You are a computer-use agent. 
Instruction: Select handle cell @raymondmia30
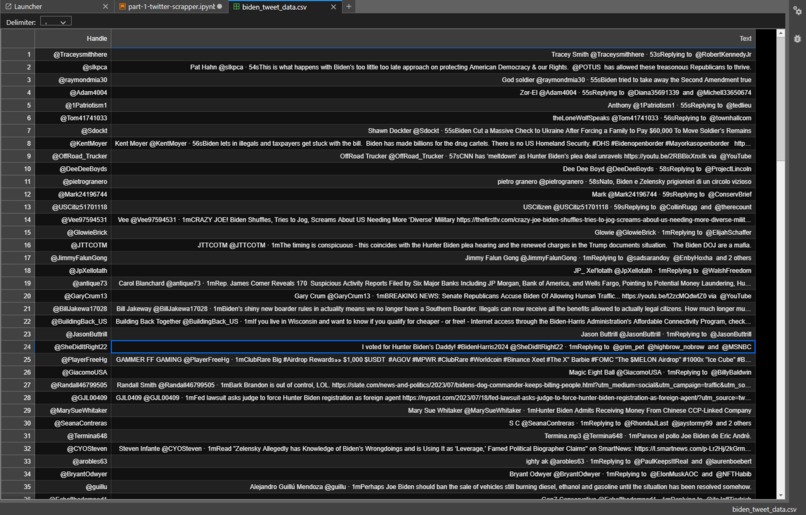(73, 80)
